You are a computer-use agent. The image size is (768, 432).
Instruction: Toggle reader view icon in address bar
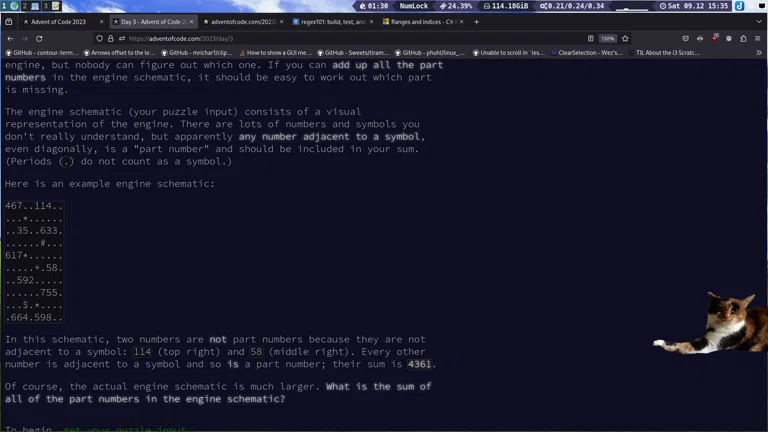(x=591, y=39)
